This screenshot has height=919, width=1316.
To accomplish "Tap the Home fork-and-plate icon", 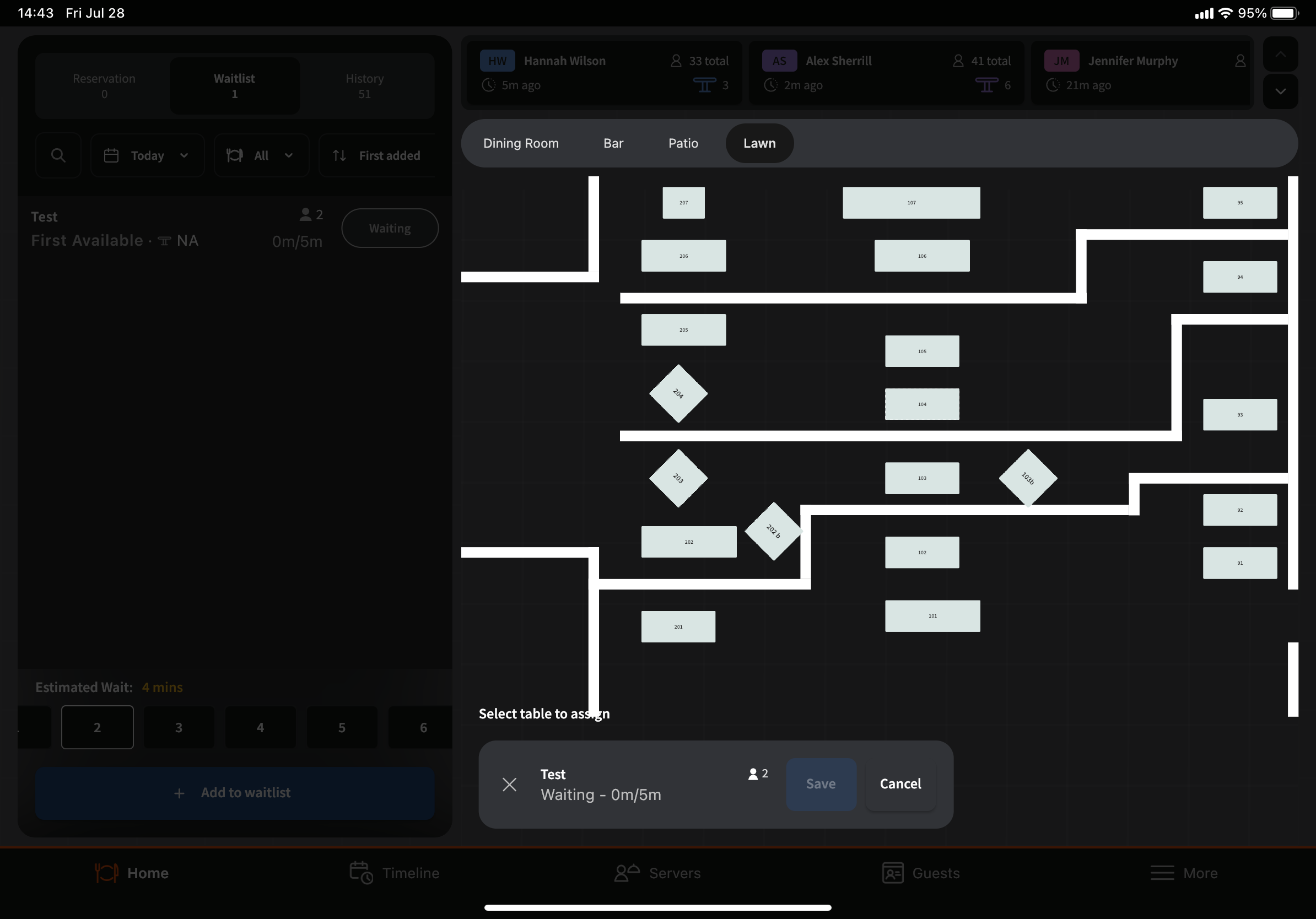I will tap(106, 873).
